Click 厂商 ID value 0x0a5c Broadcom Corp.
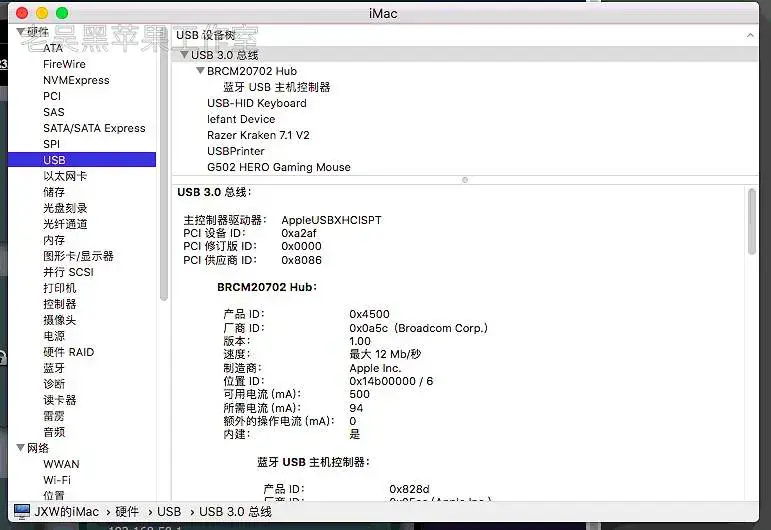Screen dimensions: 771x530 point(418,328)
